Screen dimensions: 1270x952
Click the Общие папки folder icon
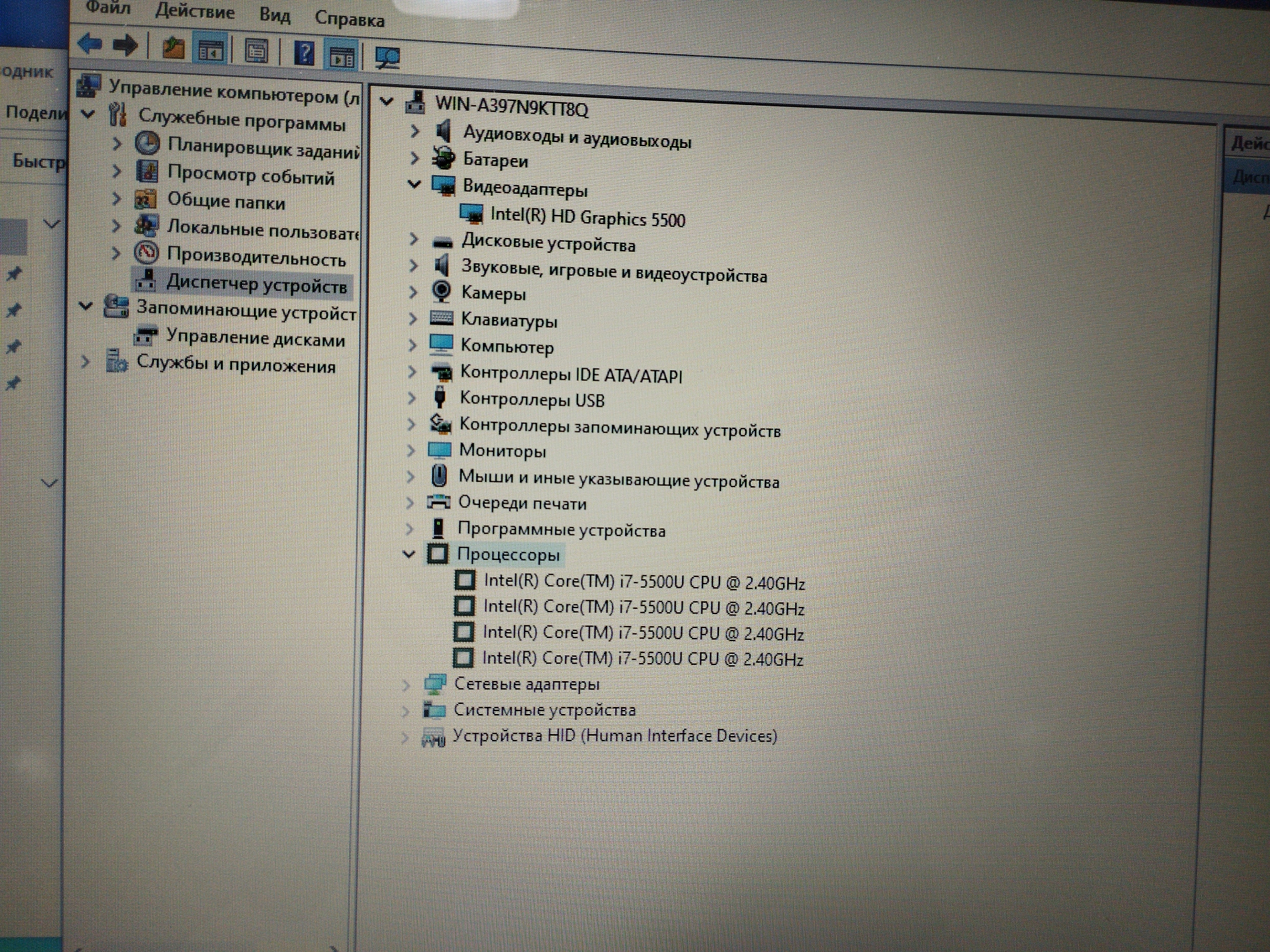145,198
